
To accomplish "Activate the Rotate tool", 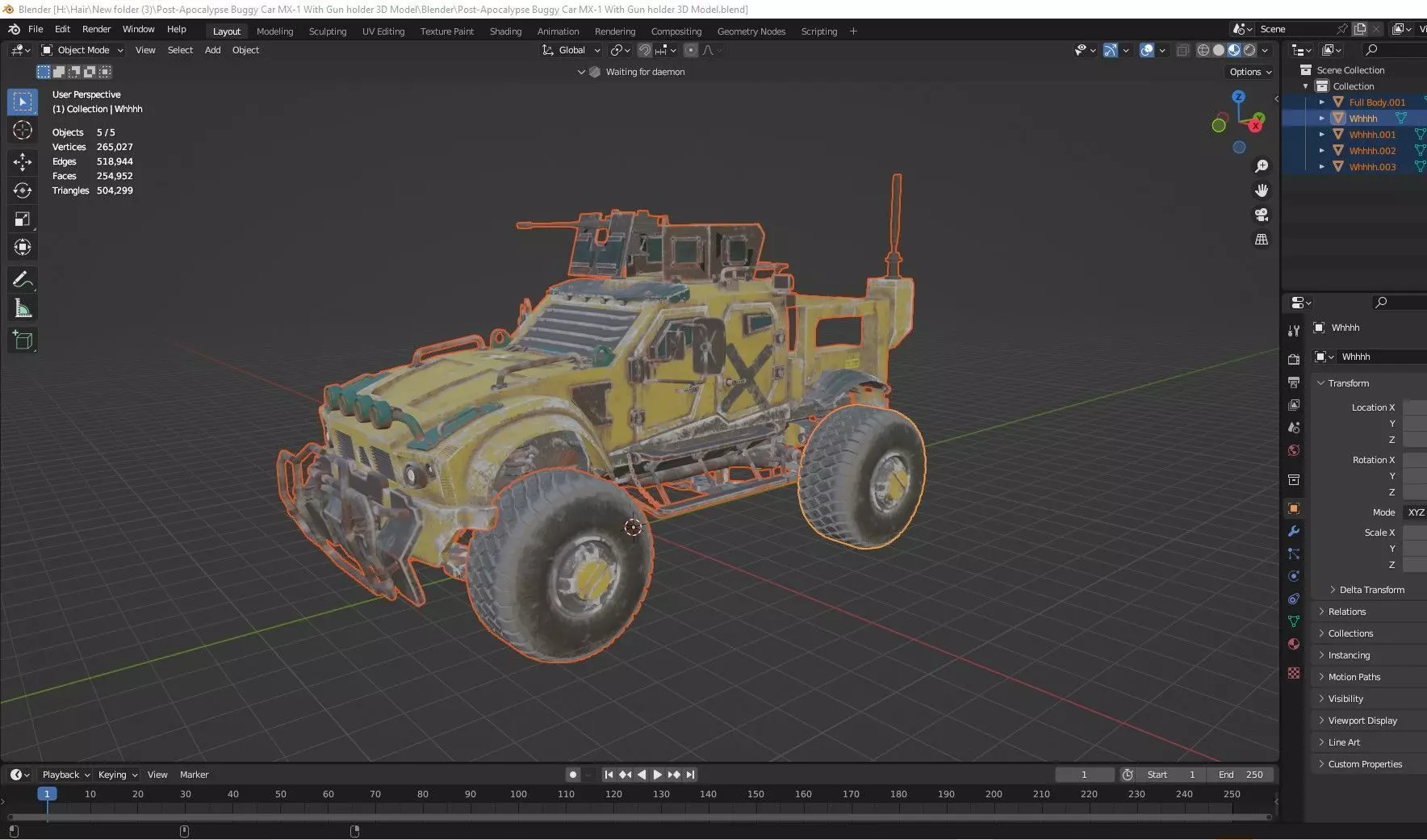I will point(23,190).
